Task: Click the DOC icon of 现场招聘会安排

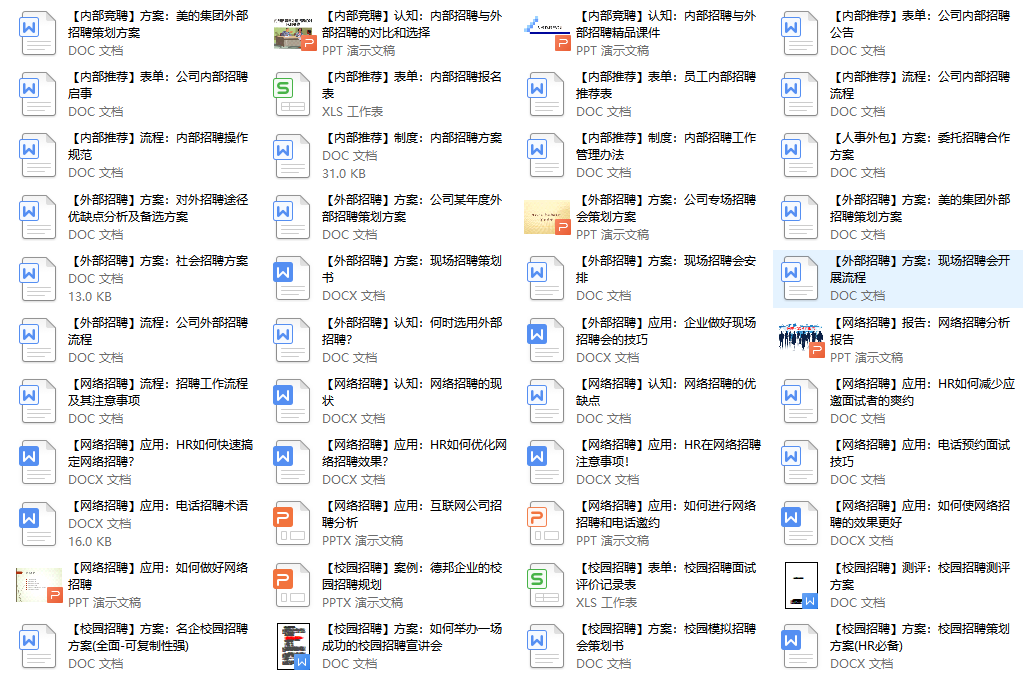Action: point(546,279)
